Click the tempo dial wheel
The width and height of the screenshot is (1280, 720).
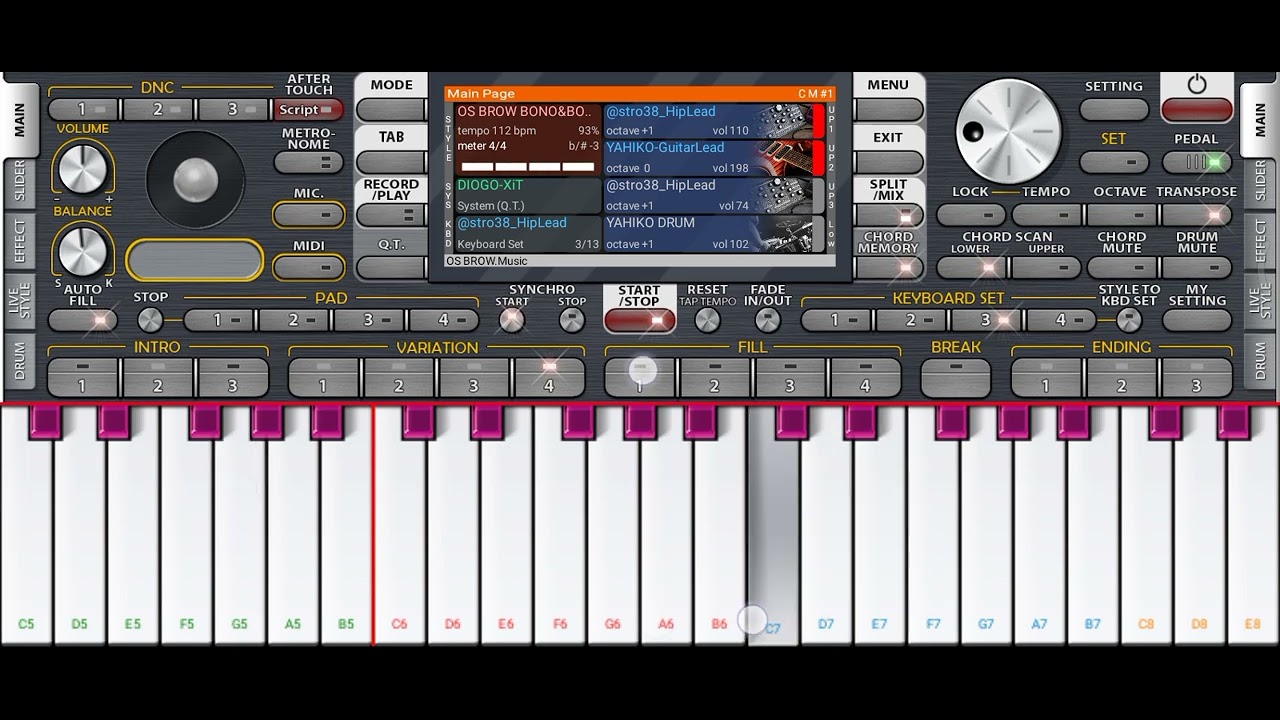click(x=1008, y=131)
